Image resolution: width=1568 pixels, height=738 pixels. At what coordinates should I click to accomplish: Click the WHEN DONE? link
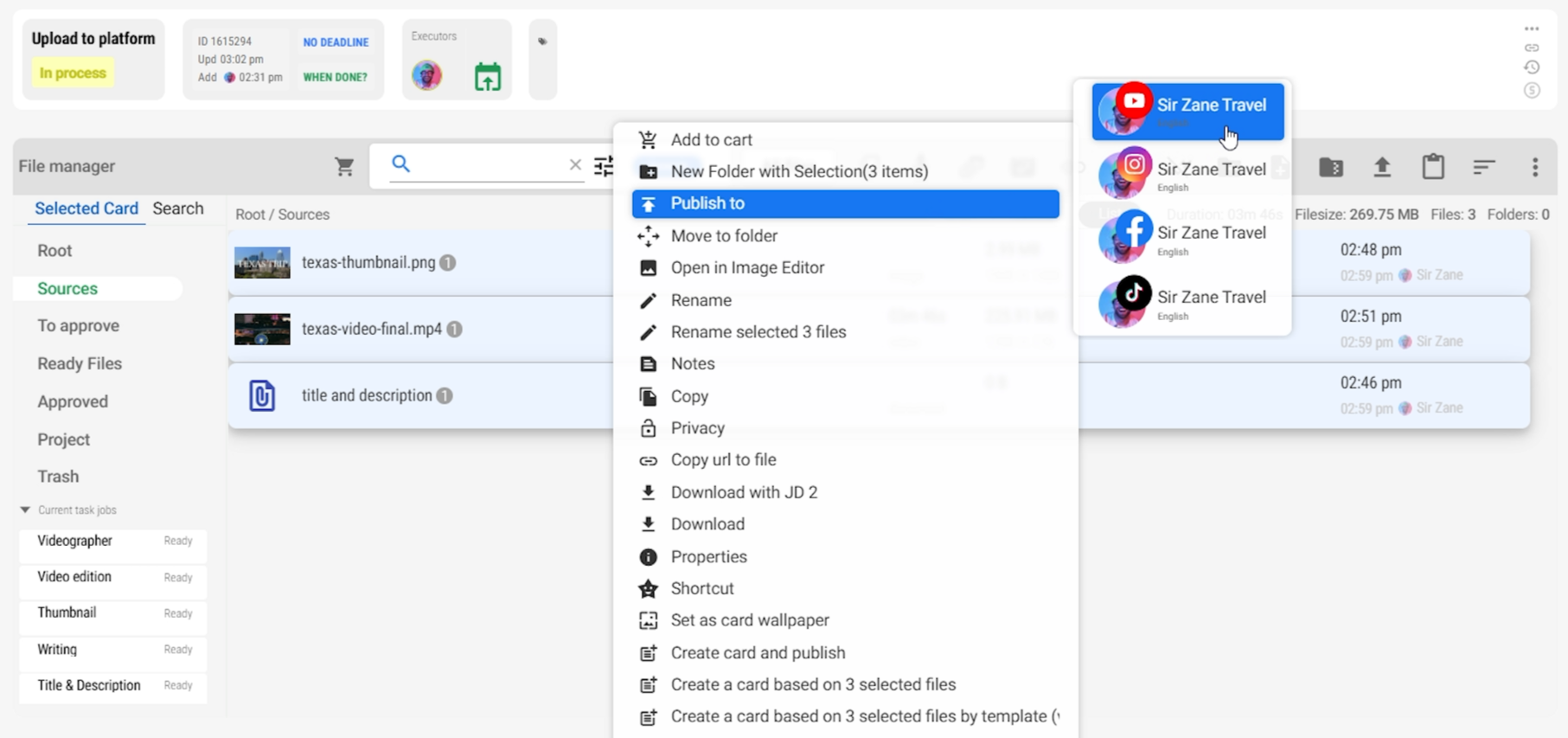click(335, 77)
